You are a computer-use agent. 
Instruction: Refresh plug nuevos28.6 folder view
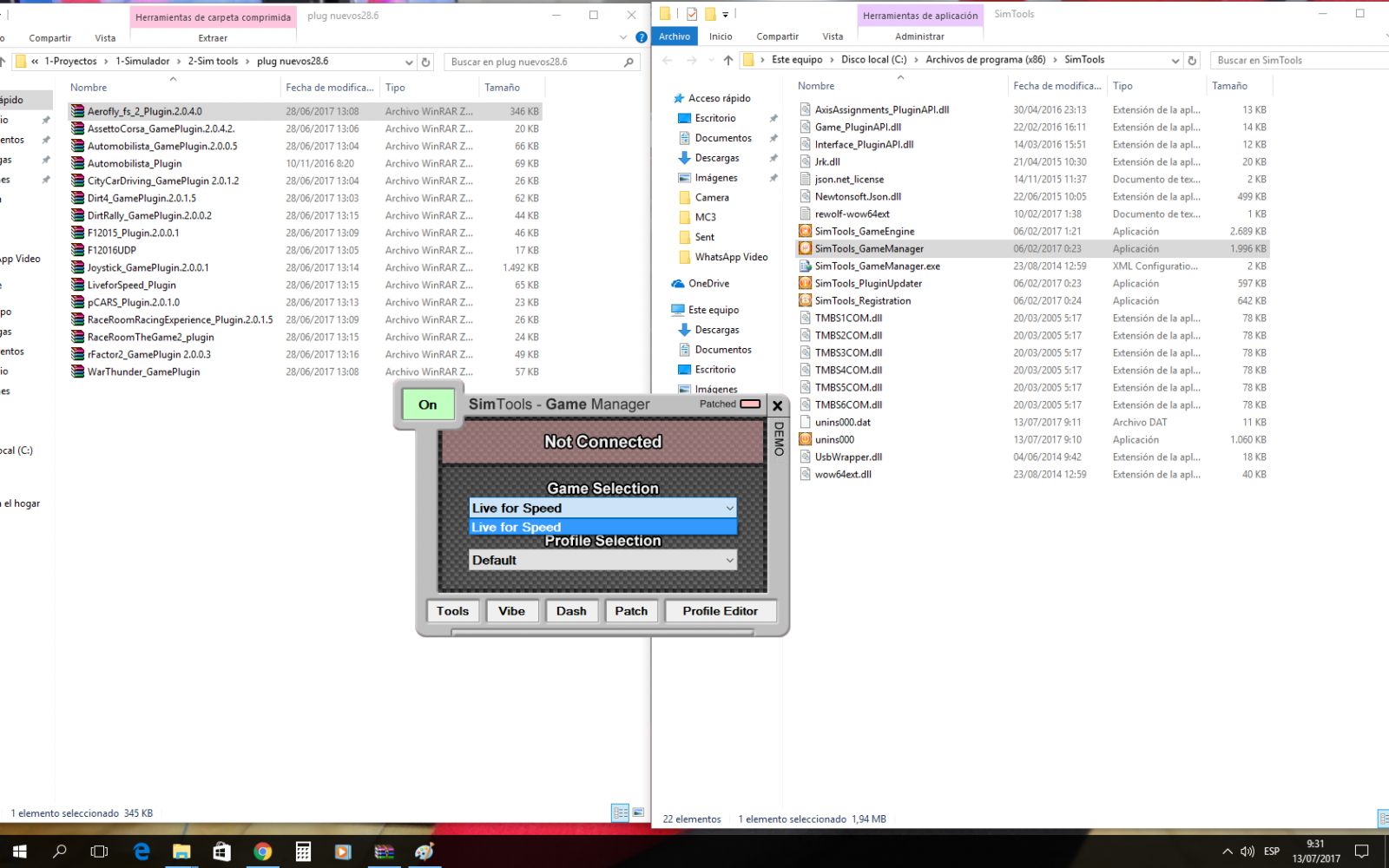[x=425, y=62]
